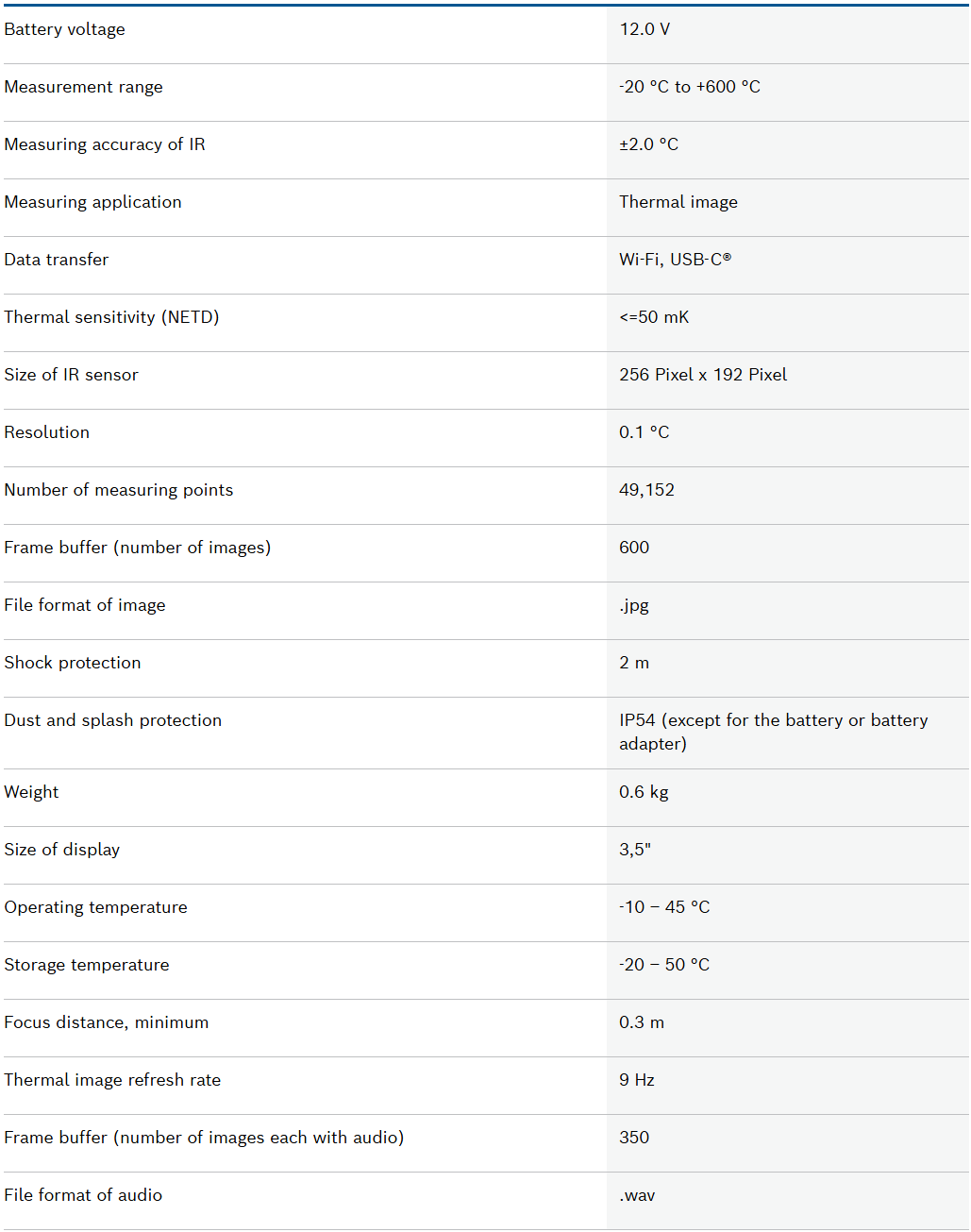Click the Battery voltage label
971x1232 pixels.
pyautogui.click(x=64, y=29)
